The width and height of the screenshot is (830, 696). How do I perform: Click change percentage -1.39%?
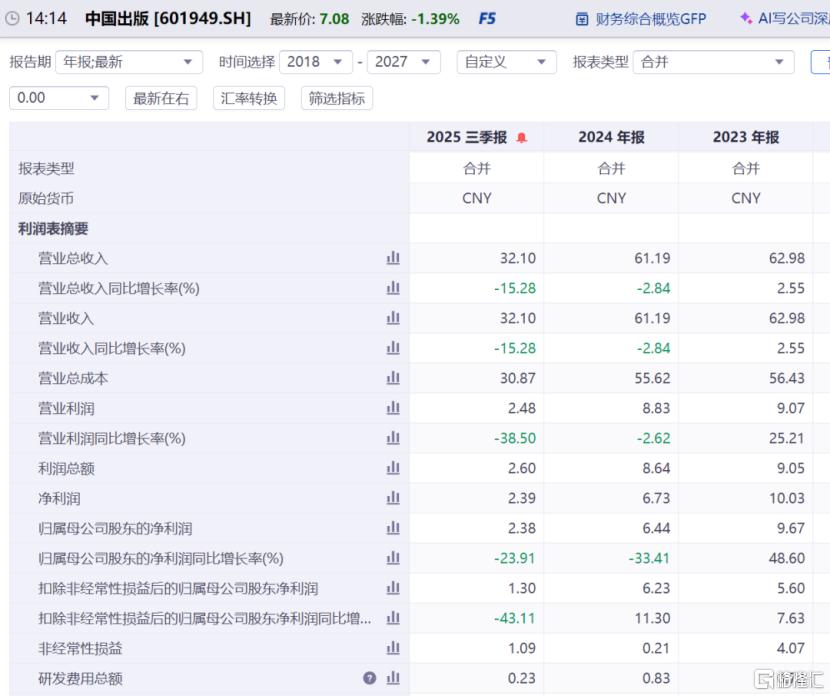point(436,19)
